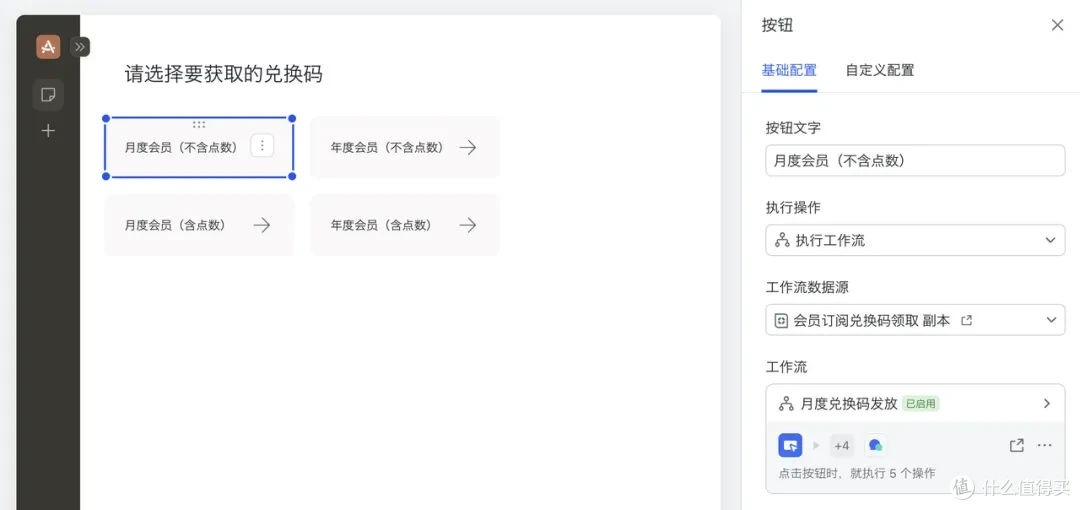1080x510 pixels.
Task: Click the 按钮 panel title
Action: click(x=777, y=26)
